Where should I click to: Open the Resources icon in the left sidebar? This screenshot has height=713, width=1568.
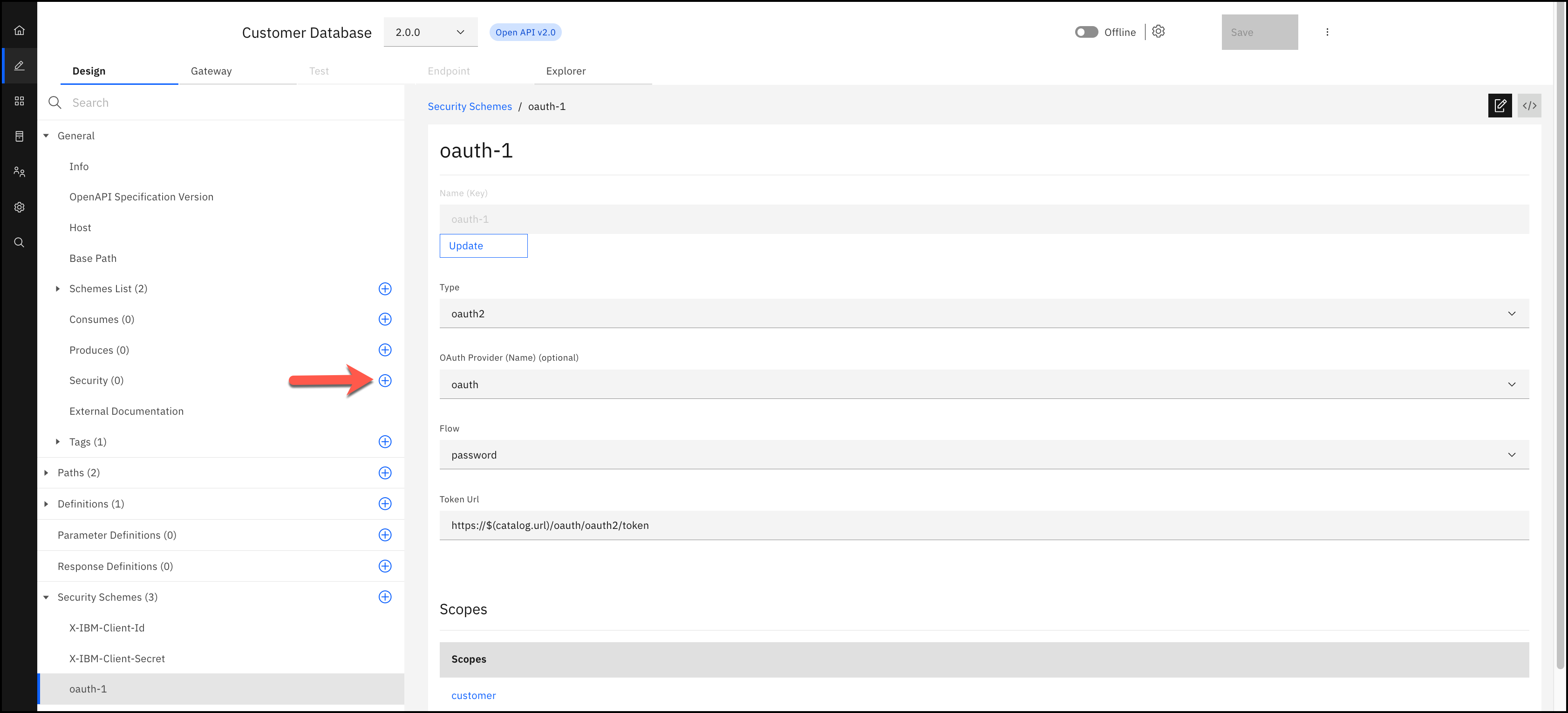click(19, 136)
